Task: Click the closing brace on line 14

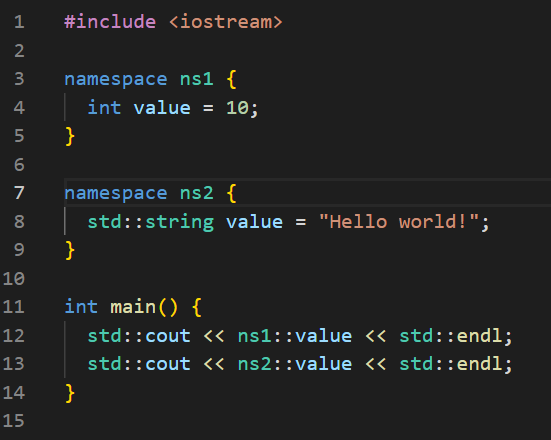Action: point(70,393)
